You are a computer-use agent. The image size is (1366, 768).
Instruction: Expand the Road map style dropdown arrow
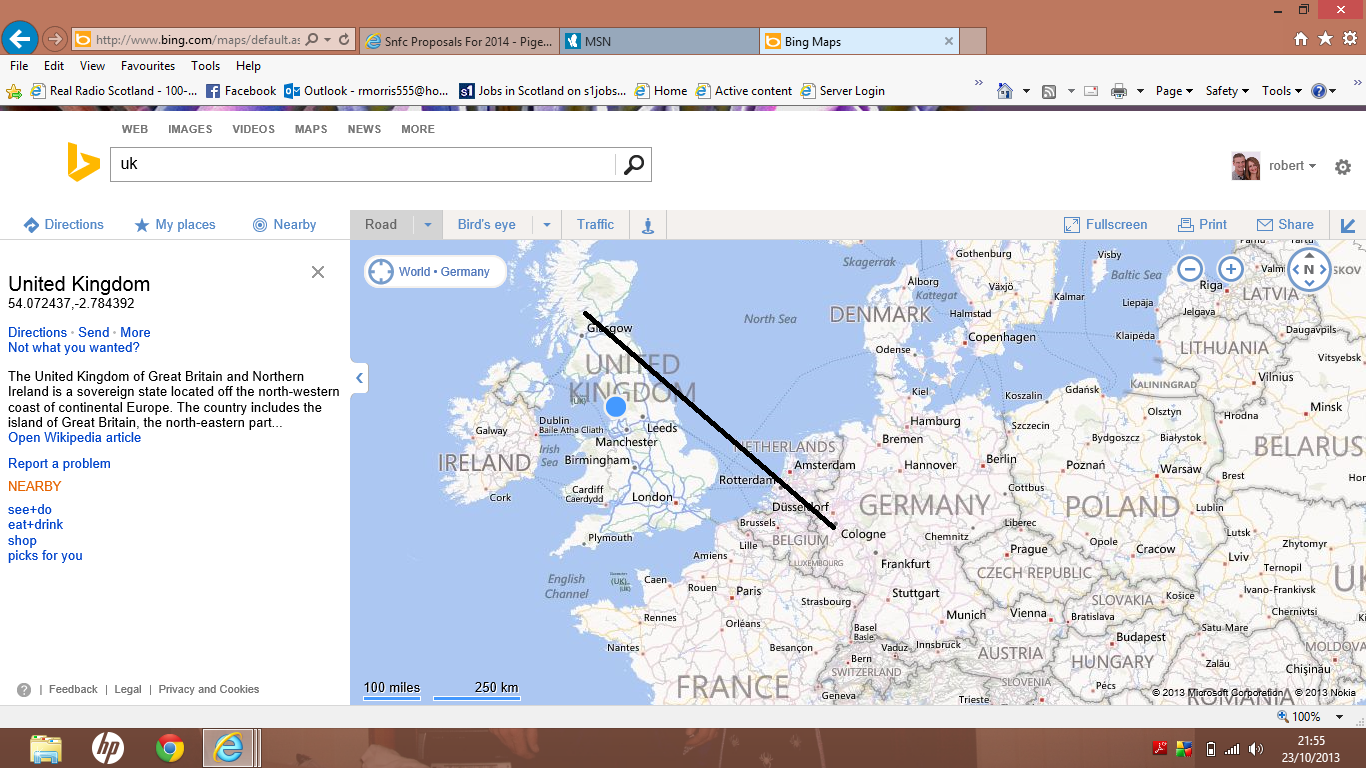tap(428, 225)
